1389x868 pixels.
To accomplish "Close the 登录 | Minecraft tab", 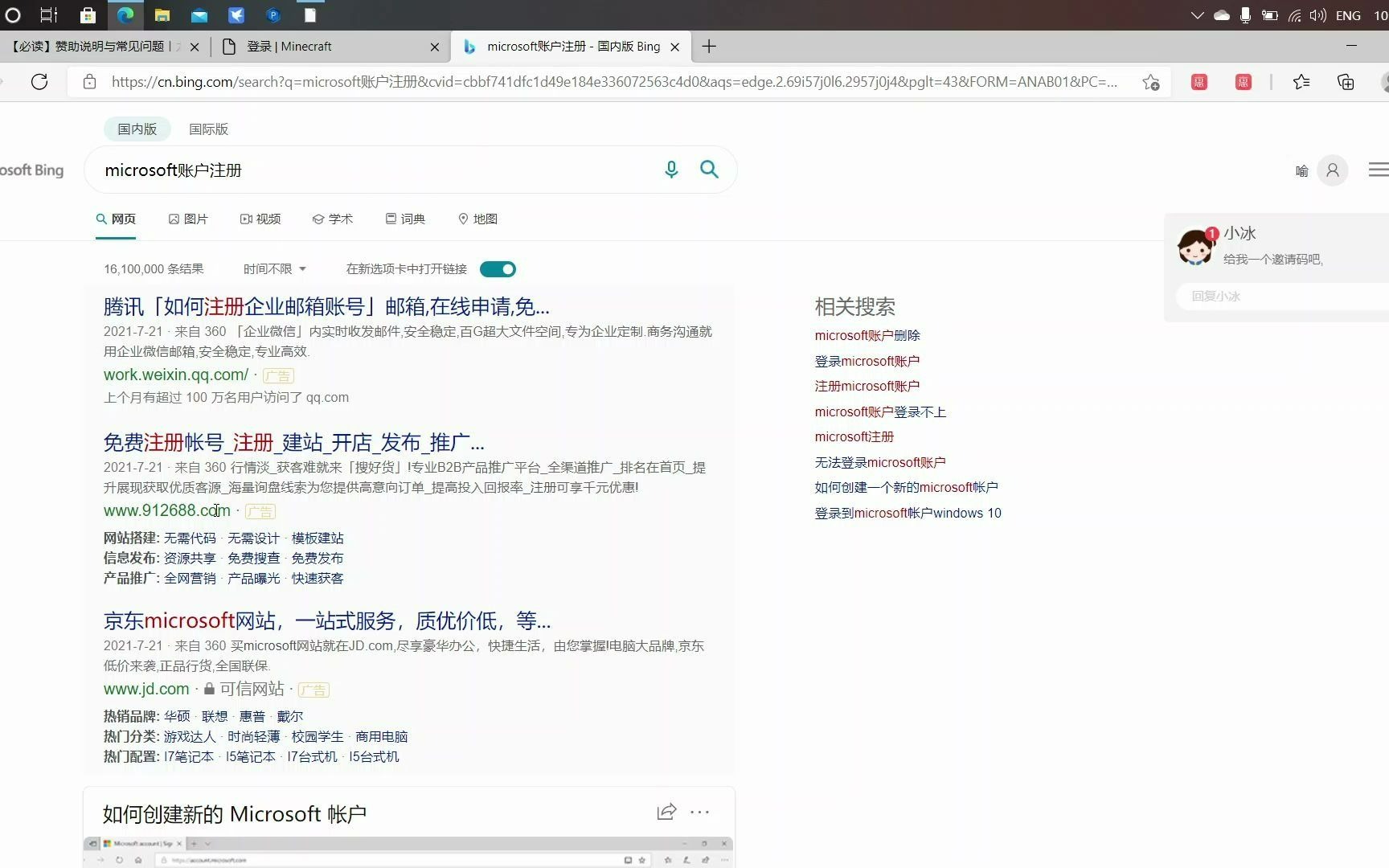I will pos(435,47).
